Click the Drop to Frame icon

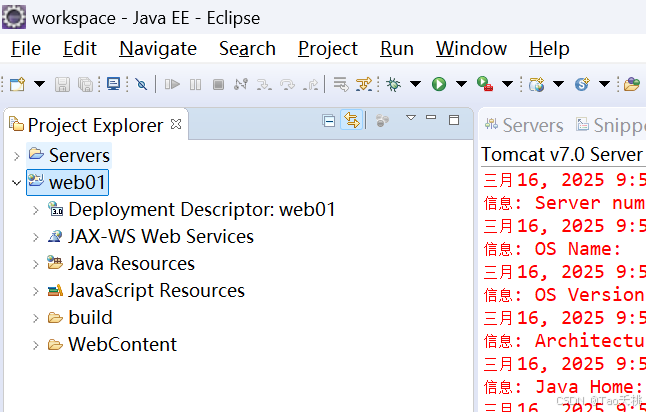341,84
